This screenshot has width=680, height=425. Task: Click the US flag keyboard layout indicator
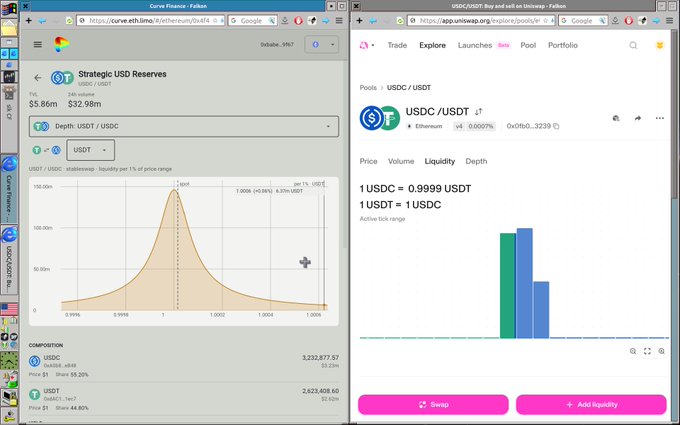(x=9, y=309)
